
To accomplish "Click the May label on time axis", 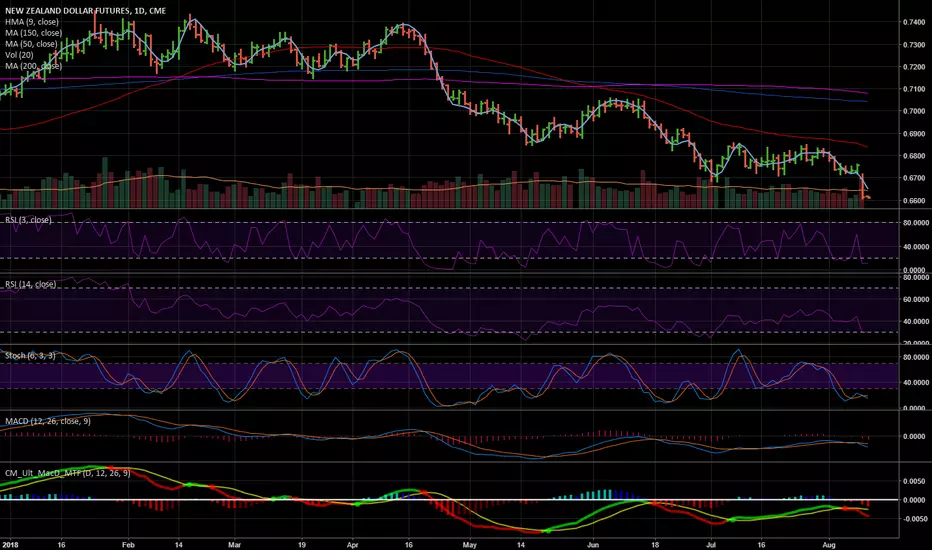I will click(x=470, y=545).
